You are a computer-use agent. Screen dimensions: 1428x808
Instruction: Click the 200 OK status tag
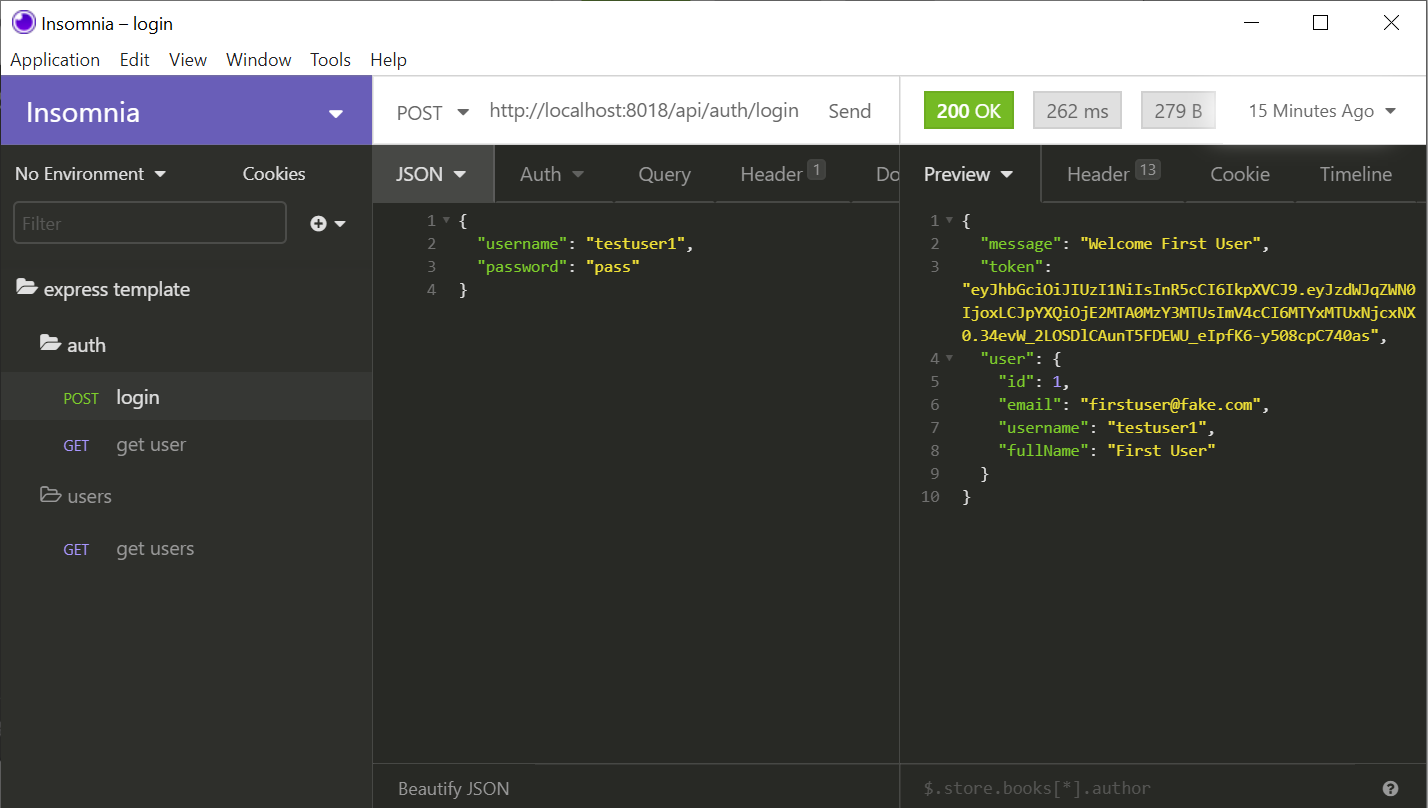[968, 111]
